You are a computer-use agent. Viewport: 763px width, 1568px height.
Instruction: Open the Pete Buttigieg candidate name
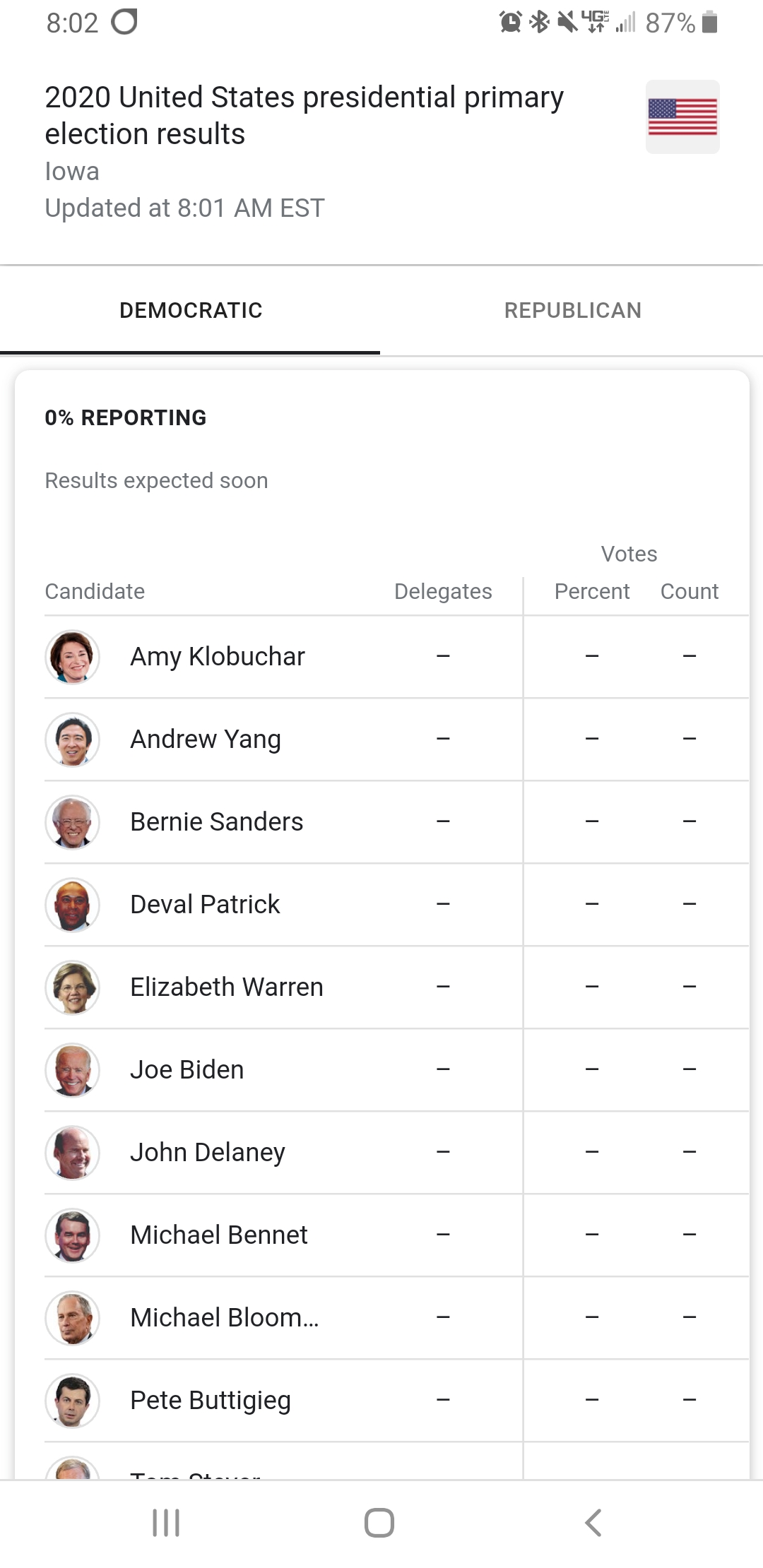click(211, 1400)
